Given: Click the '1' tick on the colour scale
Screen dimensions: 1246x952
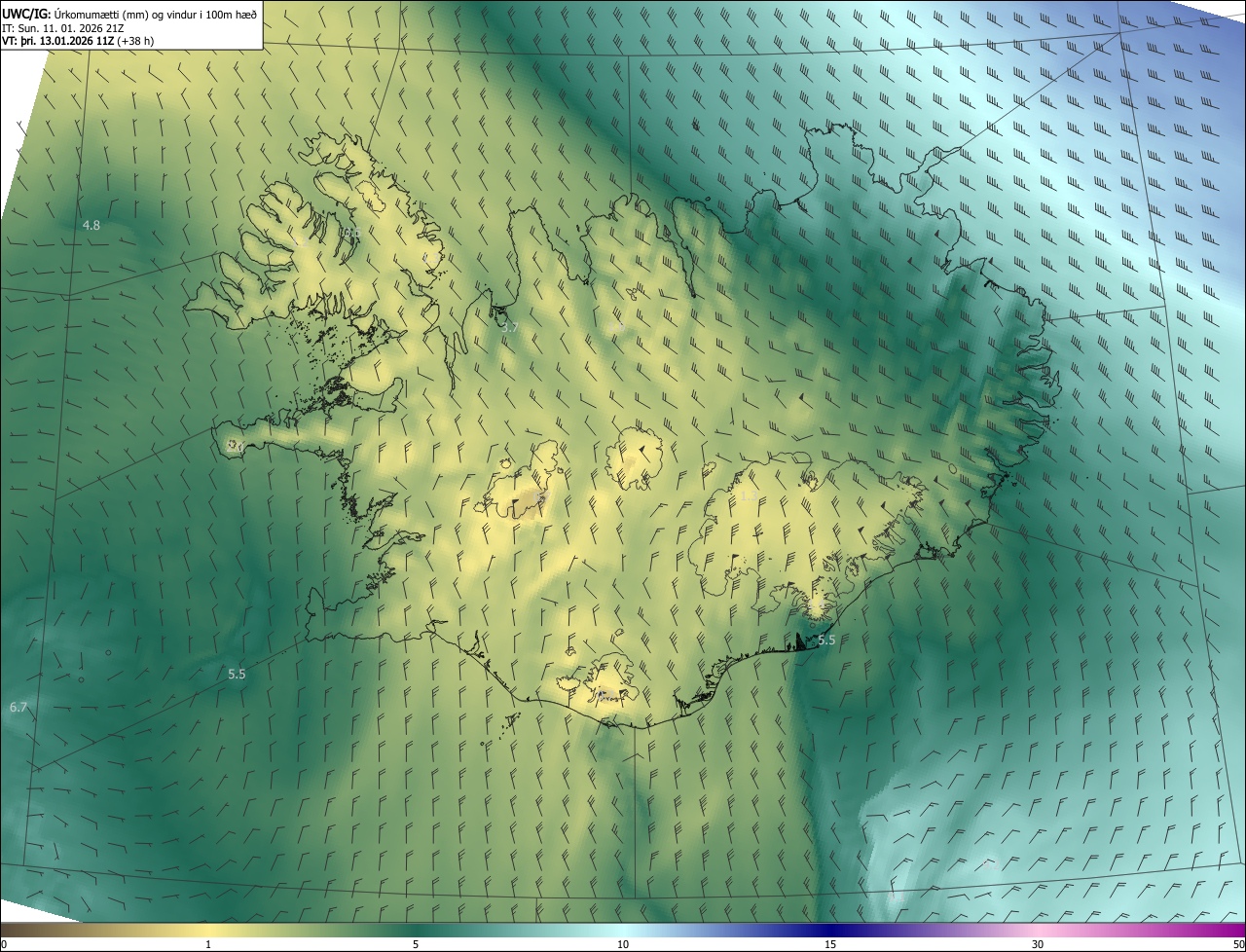Looking at the screenshot, I should pos(208,945).
